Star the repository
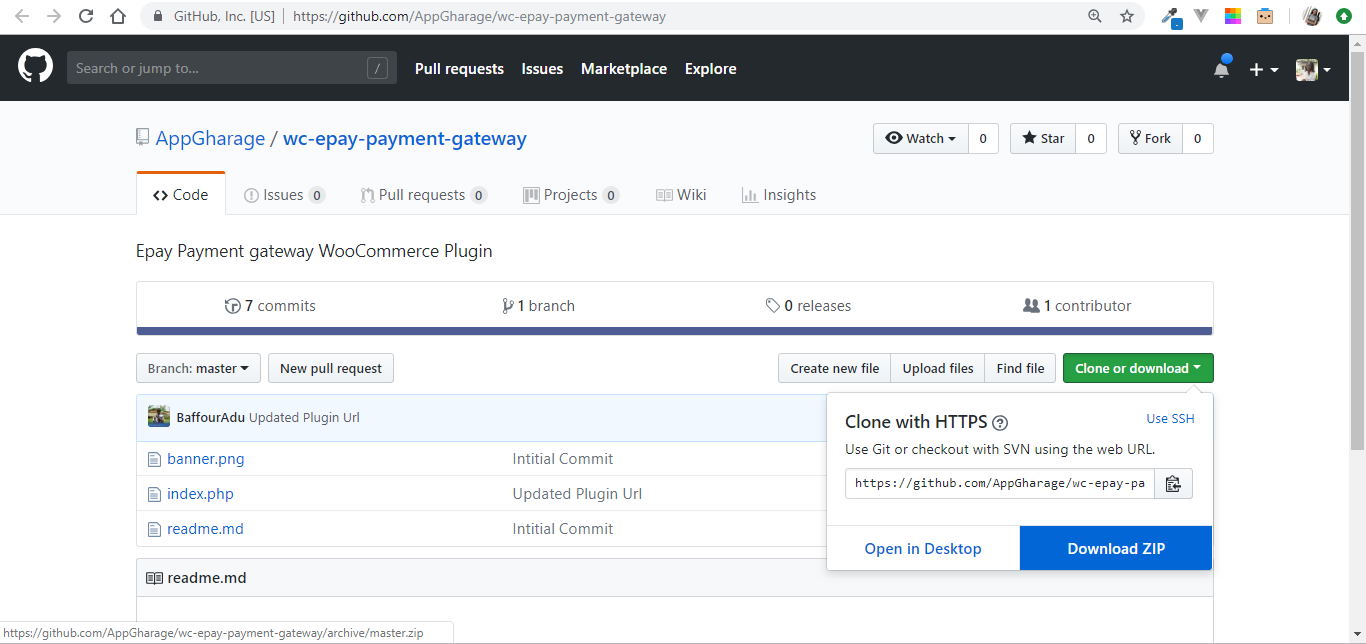The width and height of the screenshot is (1366, 644). tap(1043, 138)
